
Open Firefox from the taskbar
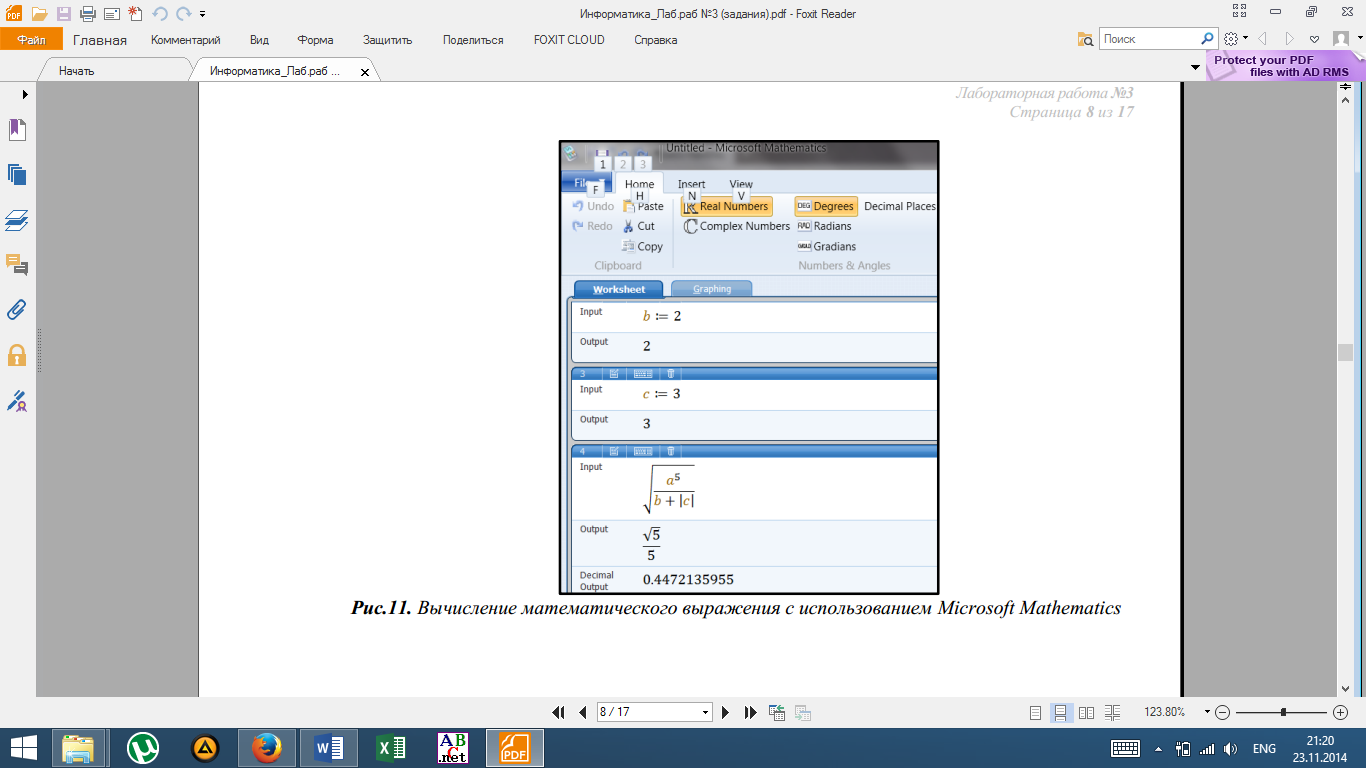coord(266,748)
